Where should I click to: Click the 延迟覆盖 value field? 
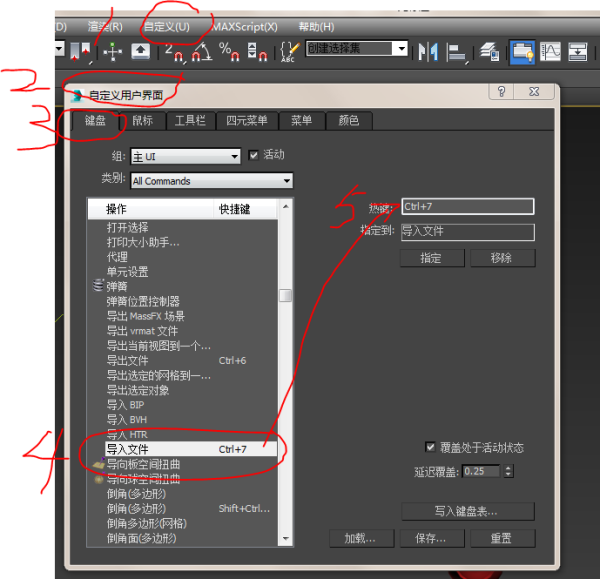point(481,471)
